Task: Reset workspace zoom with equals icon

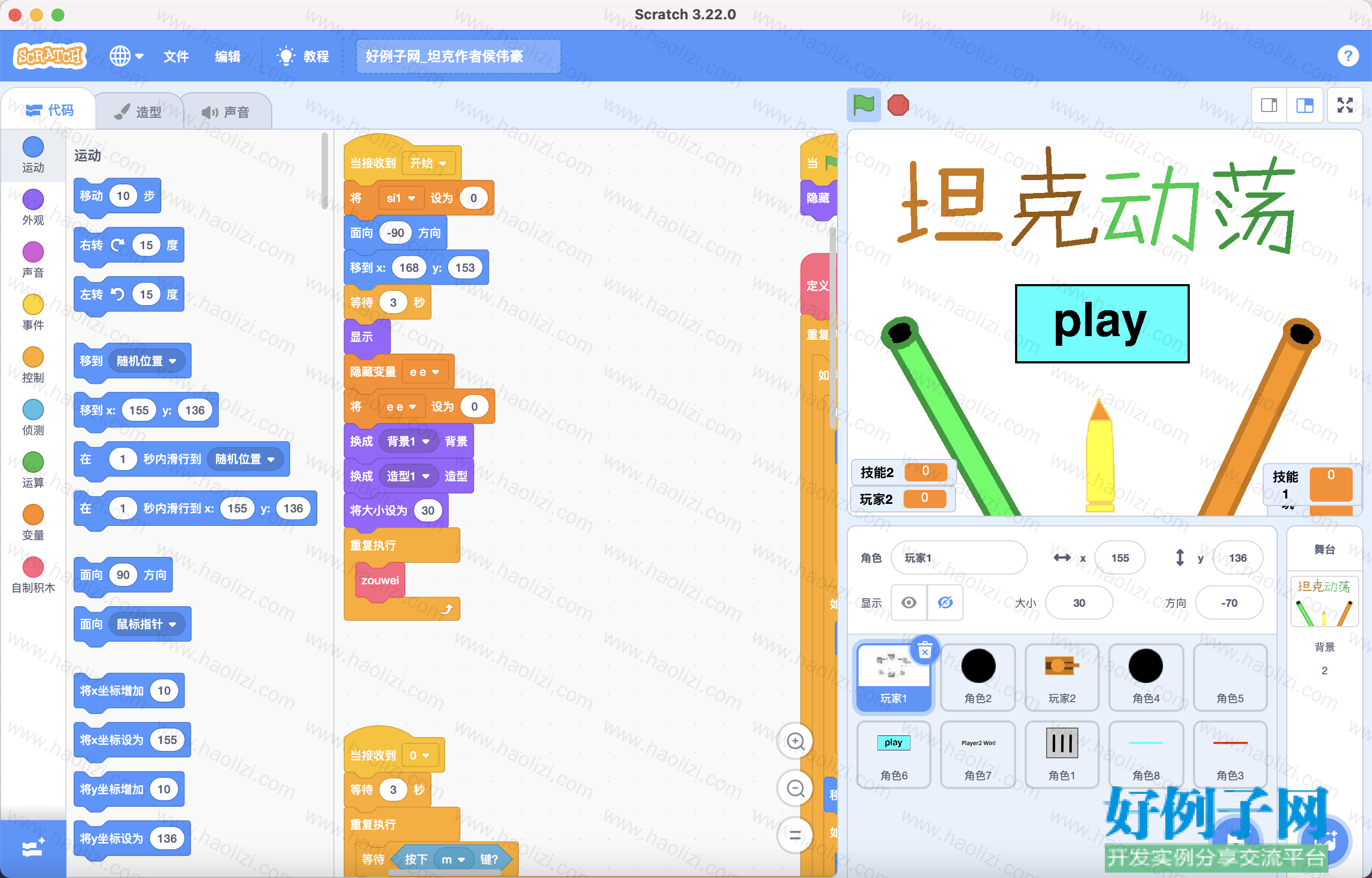Action: click(795, 836)
